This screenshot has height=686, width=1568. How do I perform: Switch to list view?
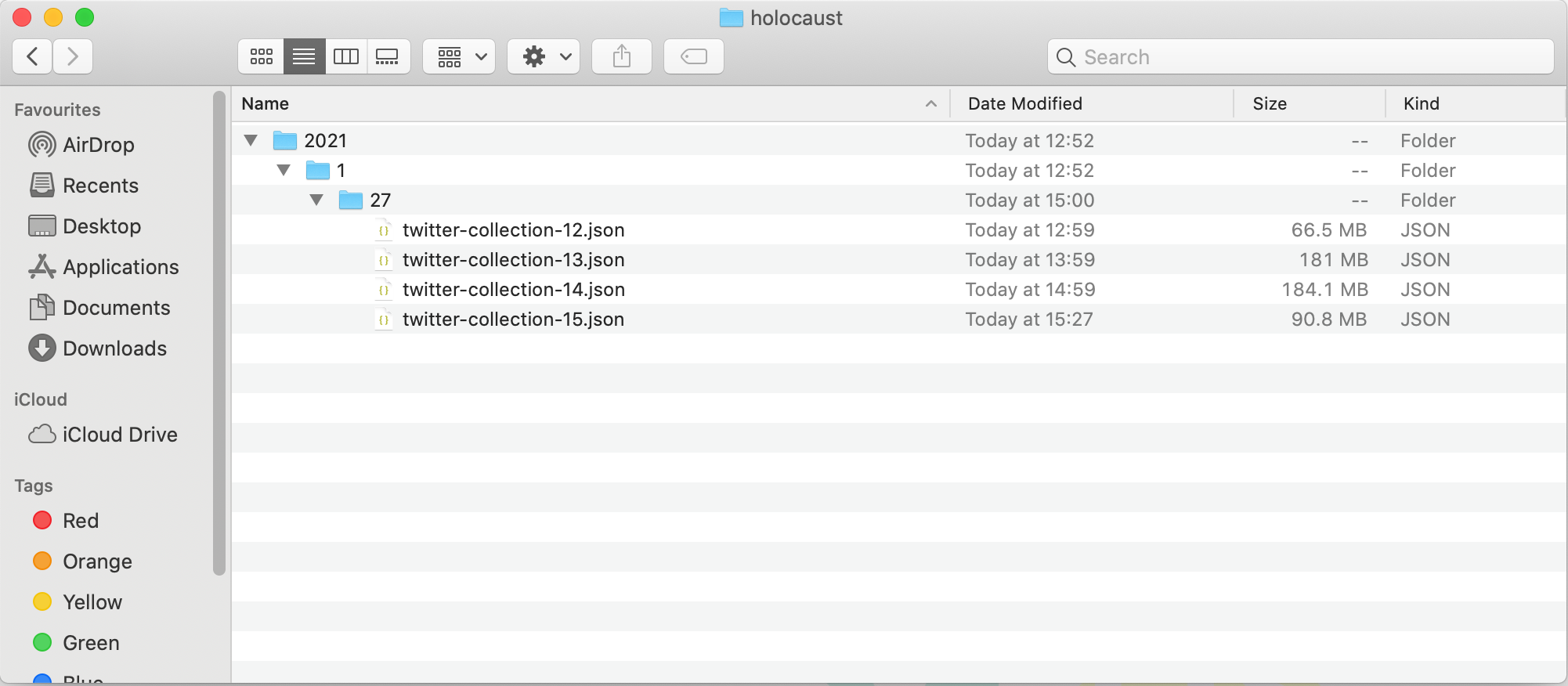point(304,56)
